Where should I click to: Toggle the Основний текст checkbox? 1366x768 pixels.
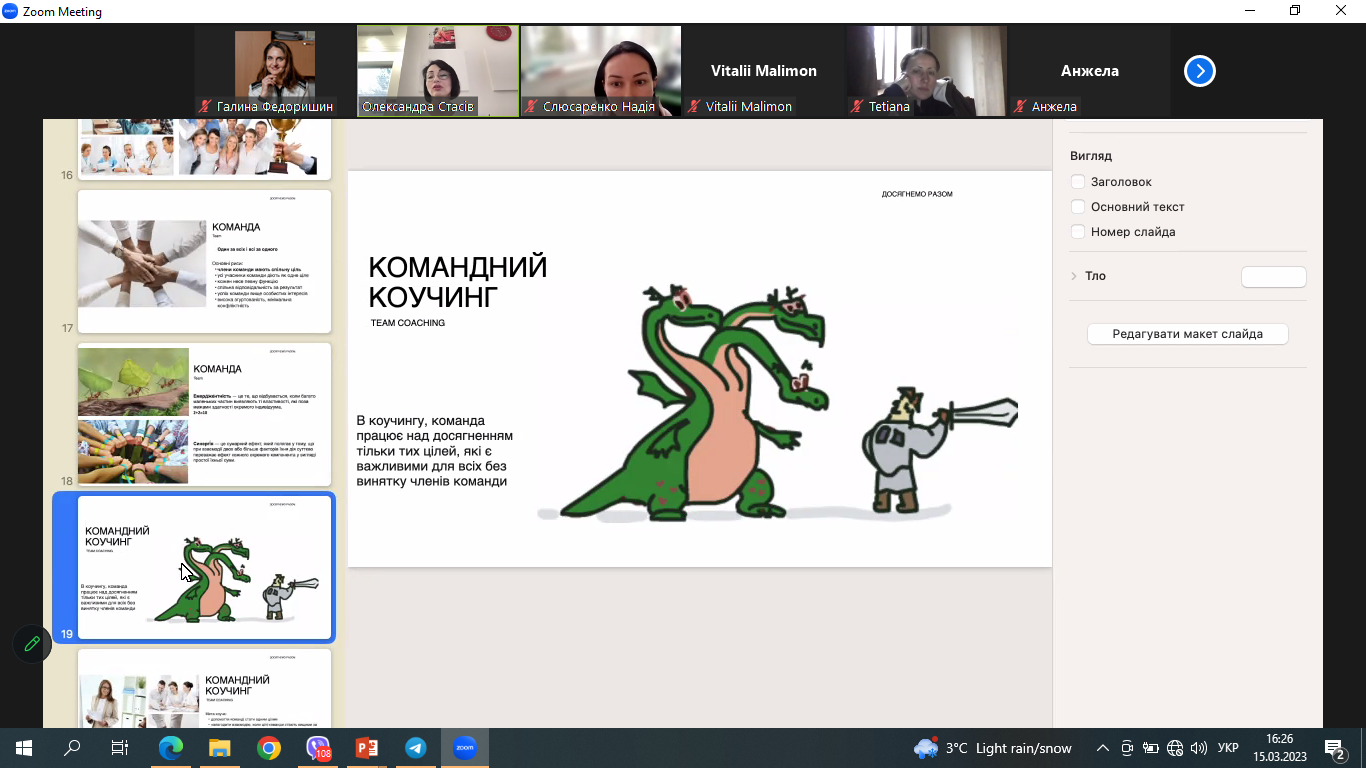pos(1078,207)
